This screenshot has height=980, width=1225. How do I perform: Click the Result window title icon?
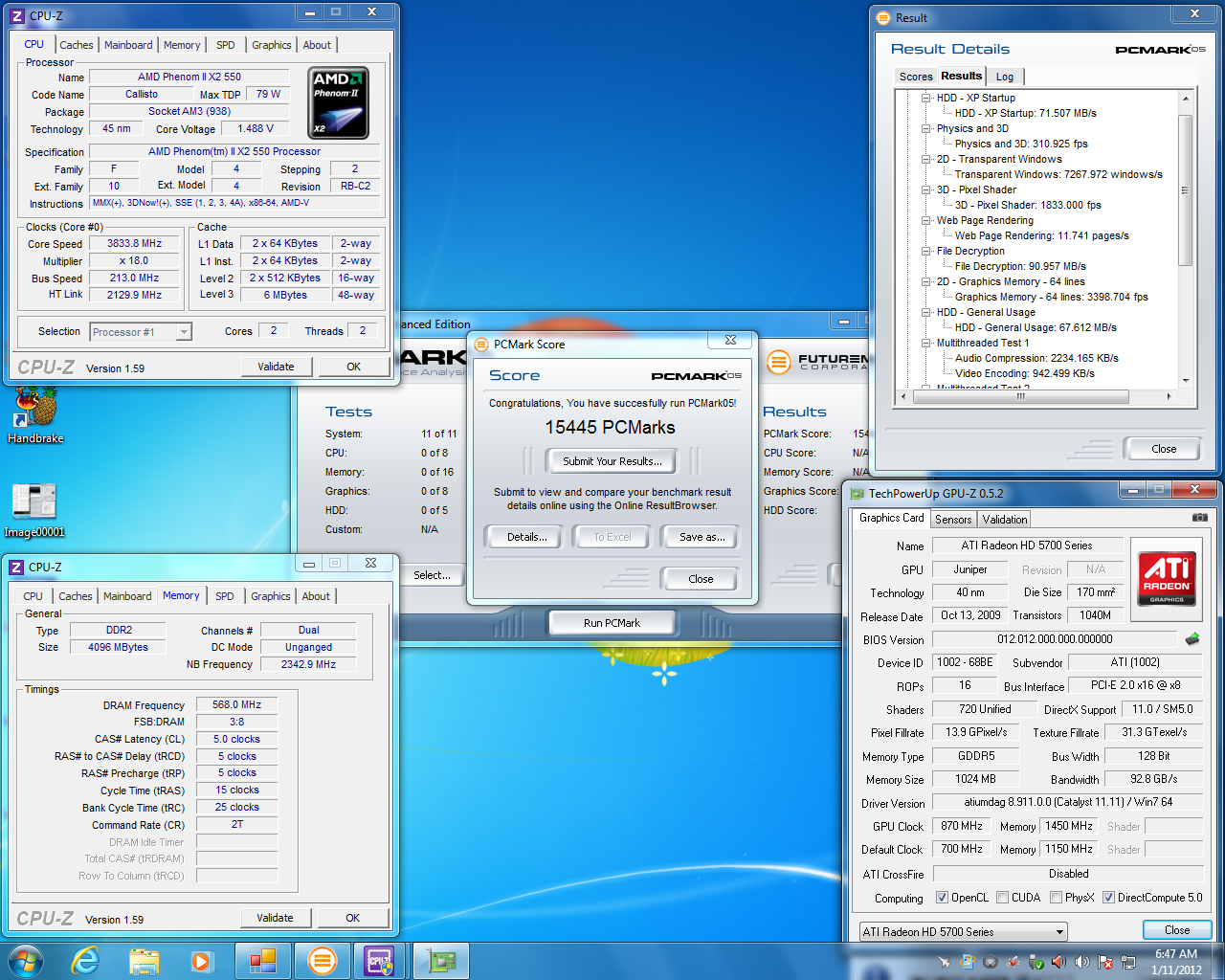[883, 17]
